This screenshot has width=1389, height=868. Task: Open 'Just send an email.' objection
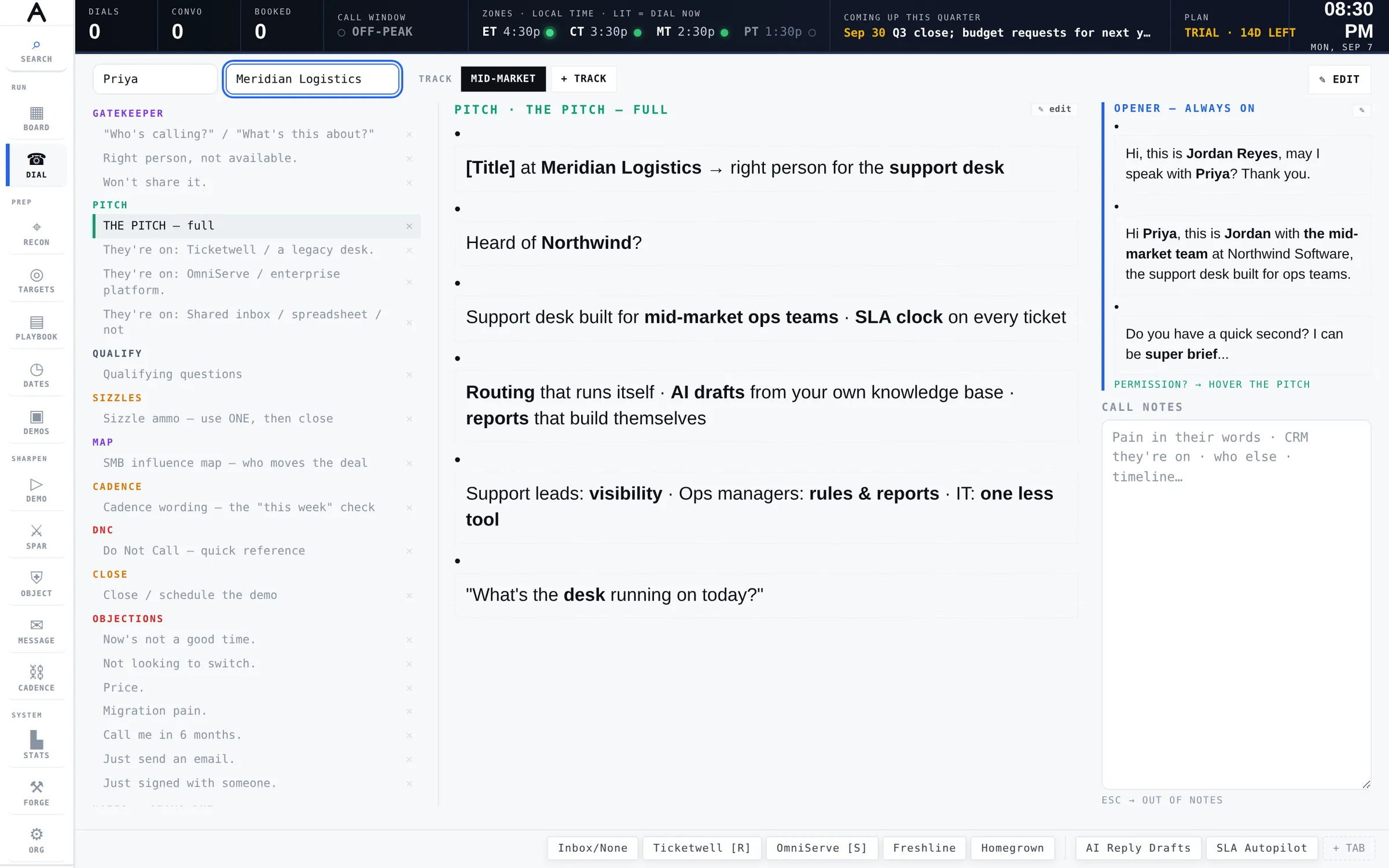click(256, 759)
